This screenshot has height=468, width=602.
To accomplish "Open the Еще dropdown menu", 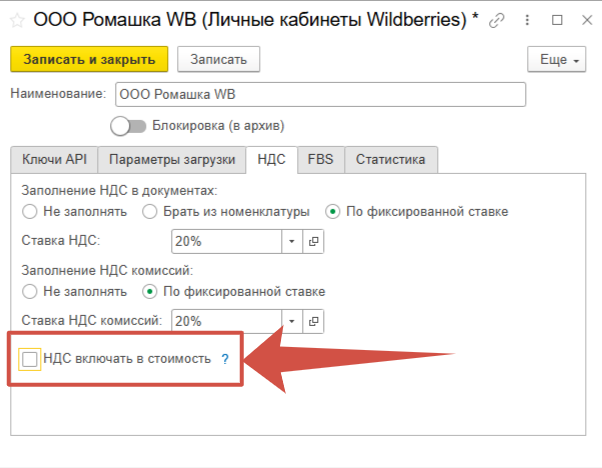I will click(555, 60).
